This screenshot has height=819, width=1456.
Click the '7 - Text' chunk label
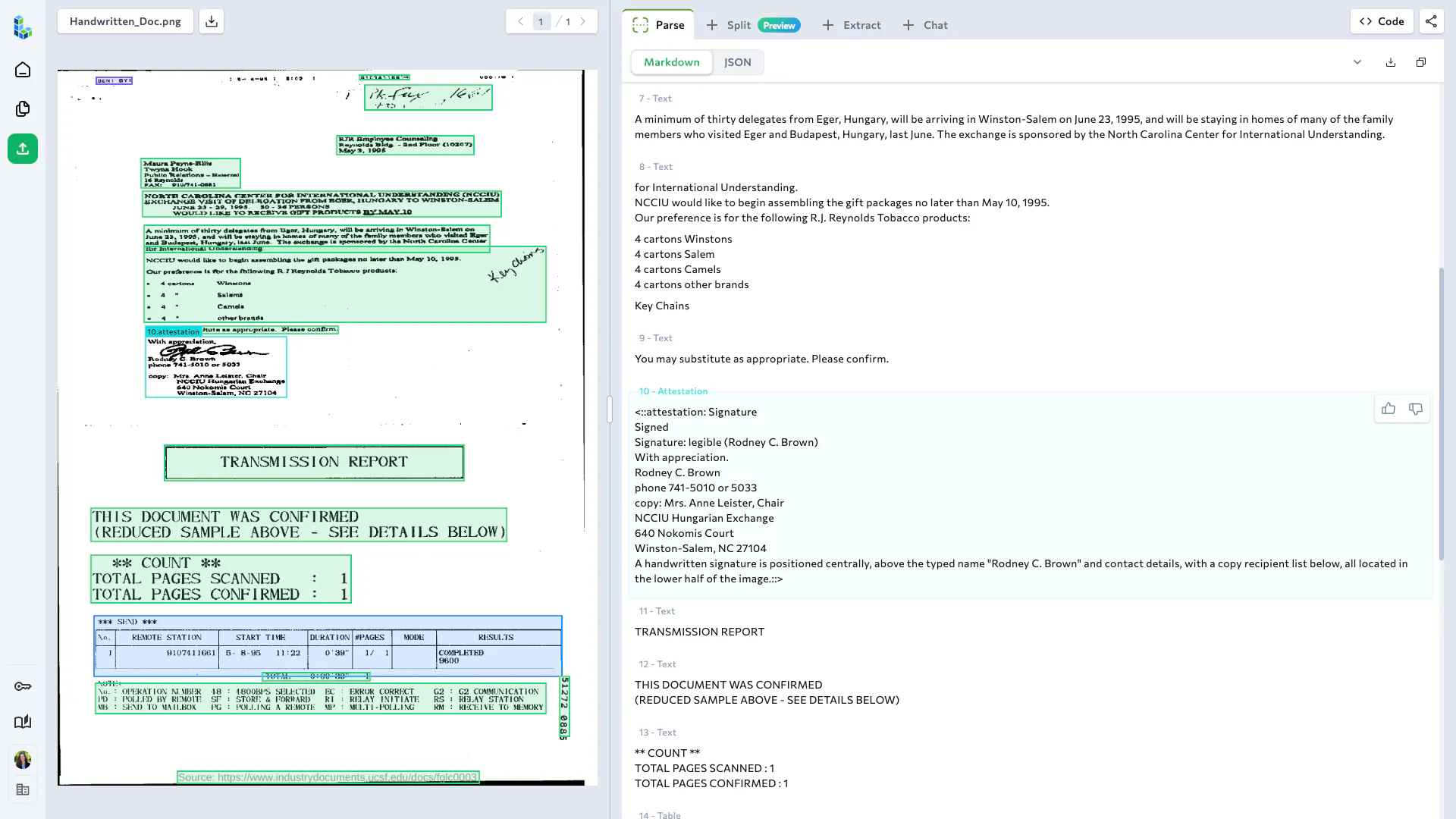[655, 99]
